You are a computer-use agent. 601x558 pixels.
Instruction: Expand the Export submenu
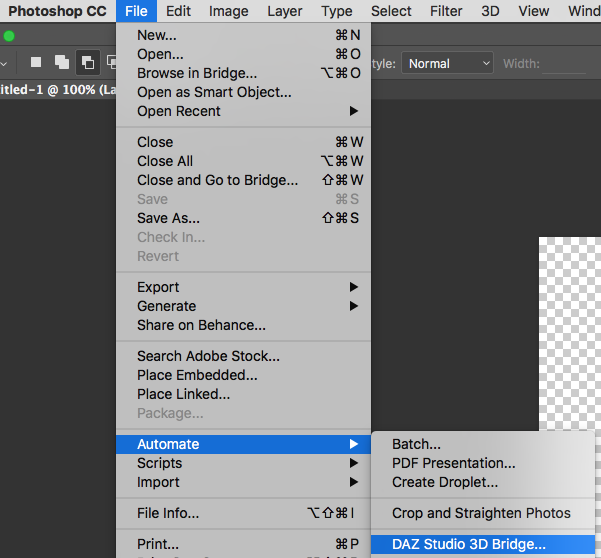click(x=243, y=287)
